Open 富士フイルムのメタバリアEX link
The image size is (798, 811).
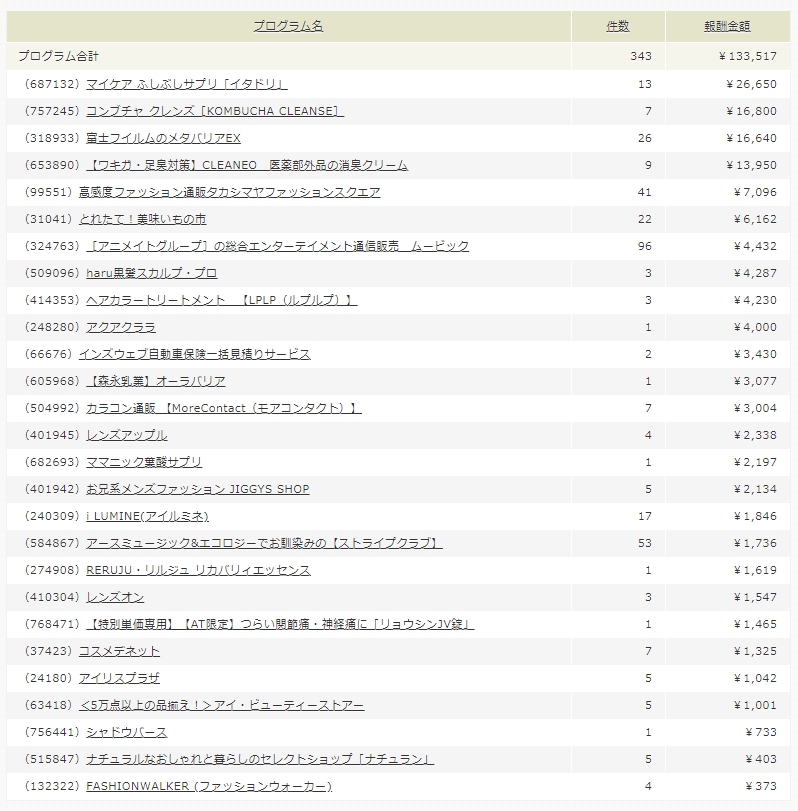tap(163, 138)
